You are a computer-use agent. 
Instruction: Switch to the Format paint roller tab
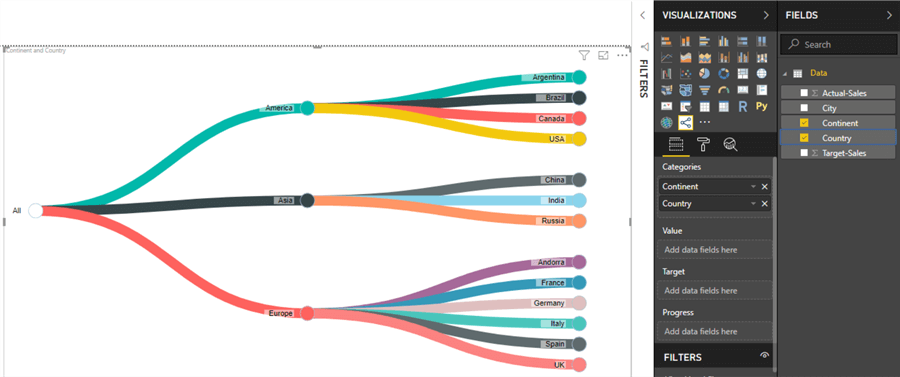(x=703, y=145)
